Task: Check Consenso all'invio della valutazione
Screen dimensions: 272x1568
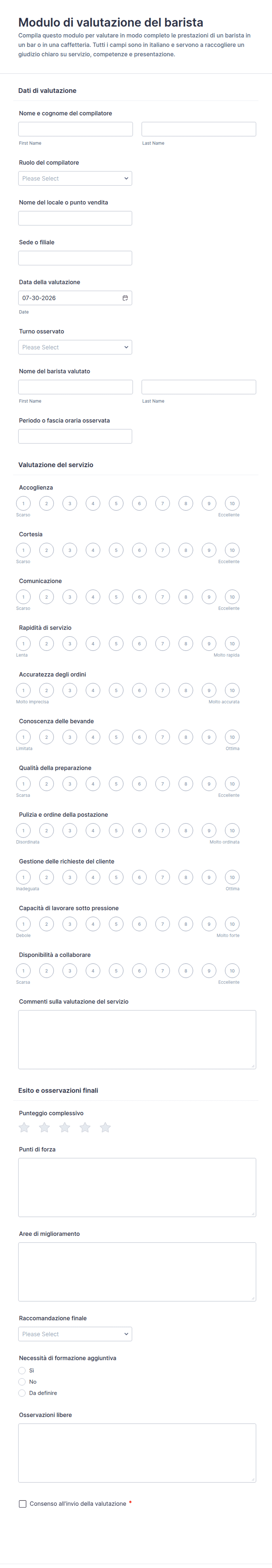Action: tap(23, 1503)
